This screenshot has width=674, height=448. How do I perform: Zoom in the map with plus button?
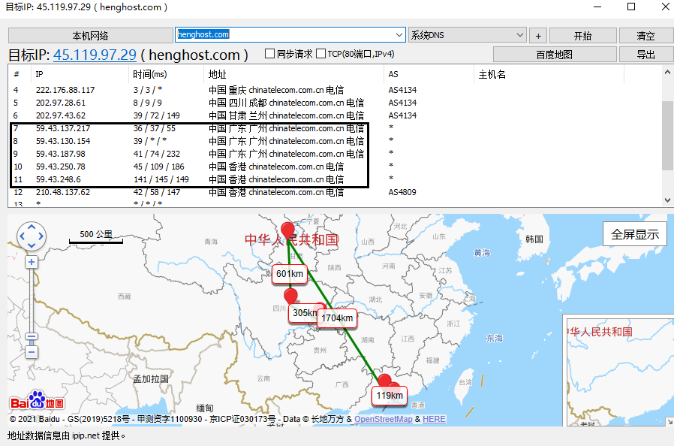[x=31, y=262]
